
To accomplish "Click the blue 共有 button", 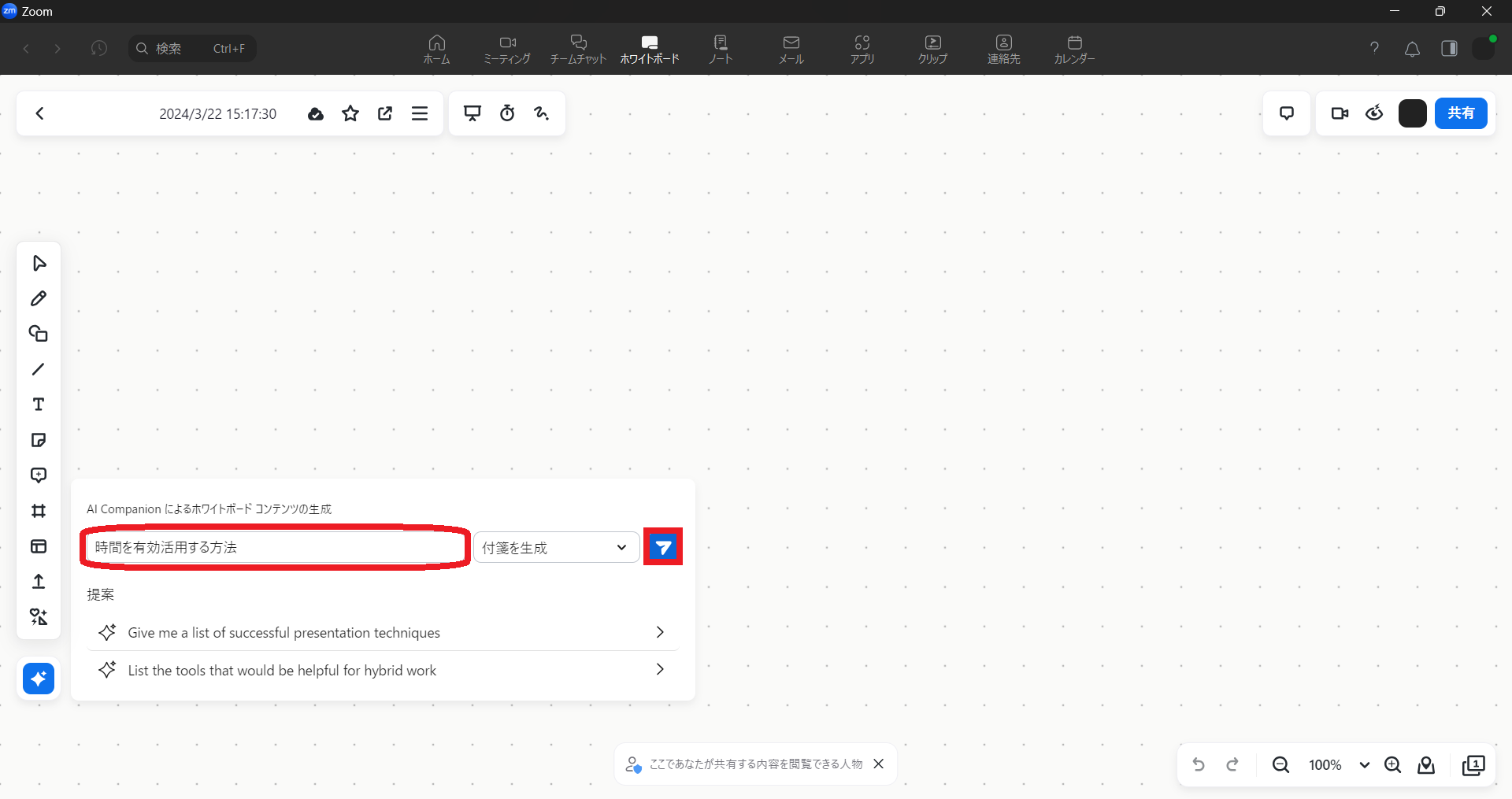I will (1460, 113).
